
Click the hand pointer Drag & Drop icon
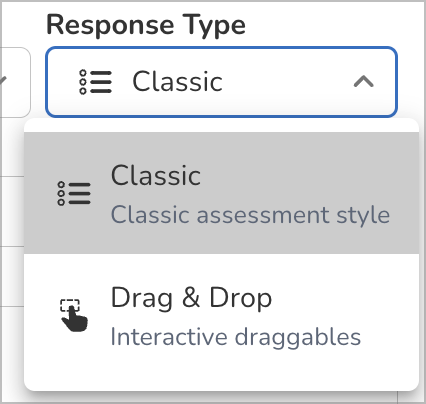point(74,315)
